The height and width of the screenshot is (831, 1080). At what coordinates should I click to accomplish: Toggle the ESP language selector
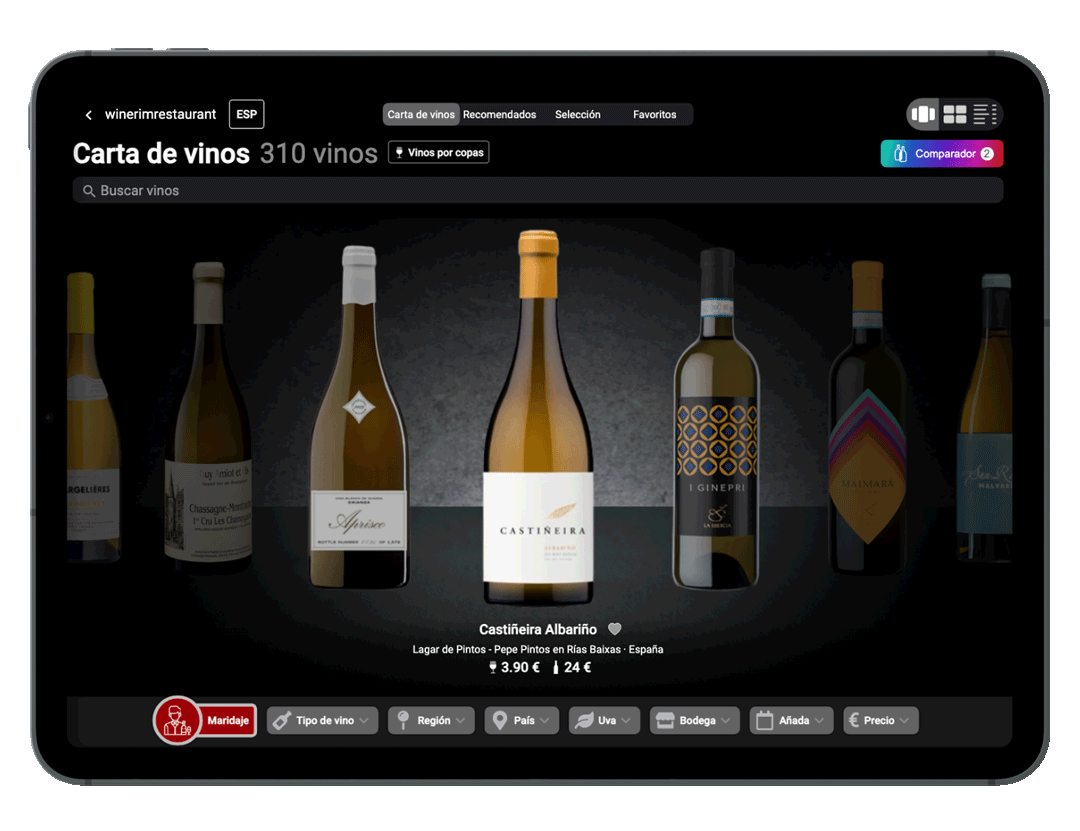[246, 114]
